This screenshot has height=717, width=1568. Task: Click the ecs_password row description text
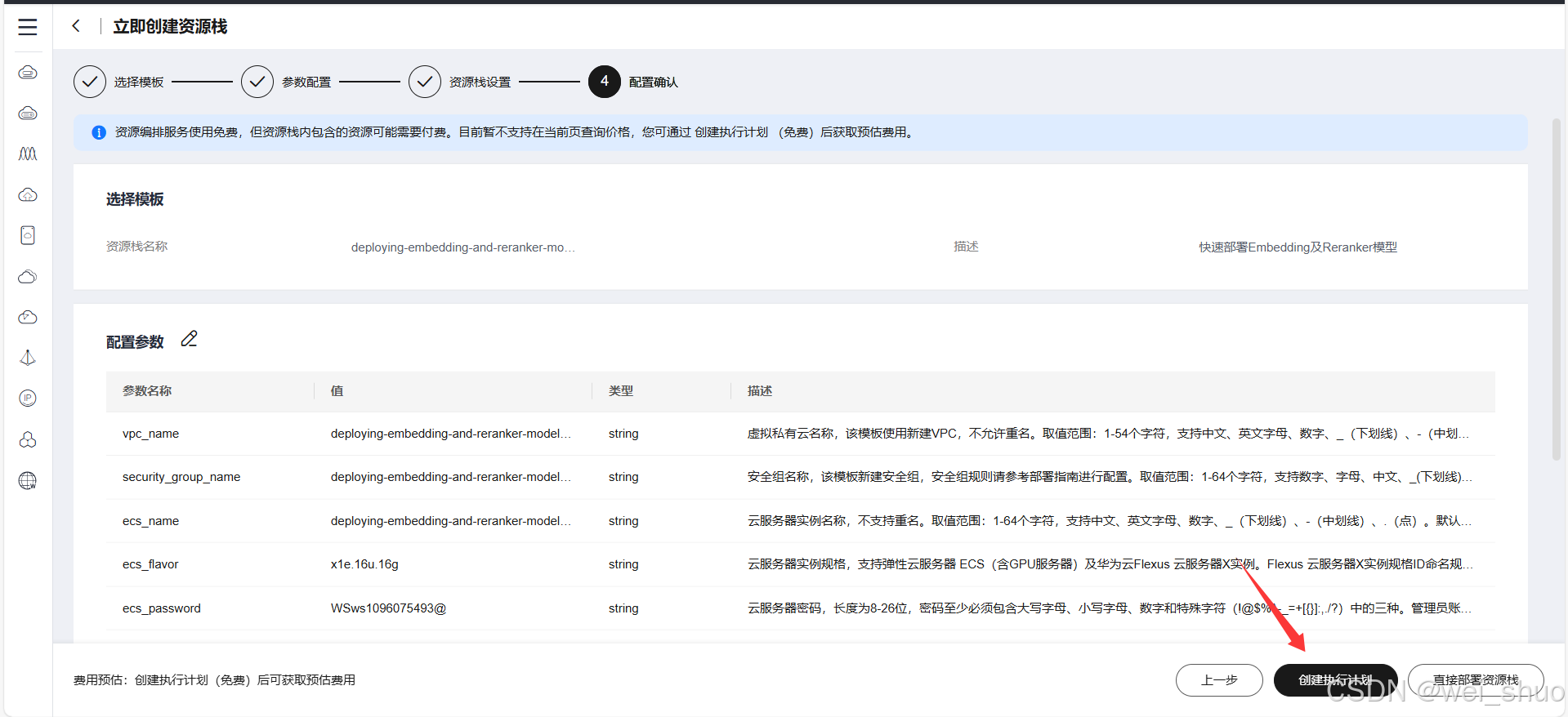point(1110,608)
